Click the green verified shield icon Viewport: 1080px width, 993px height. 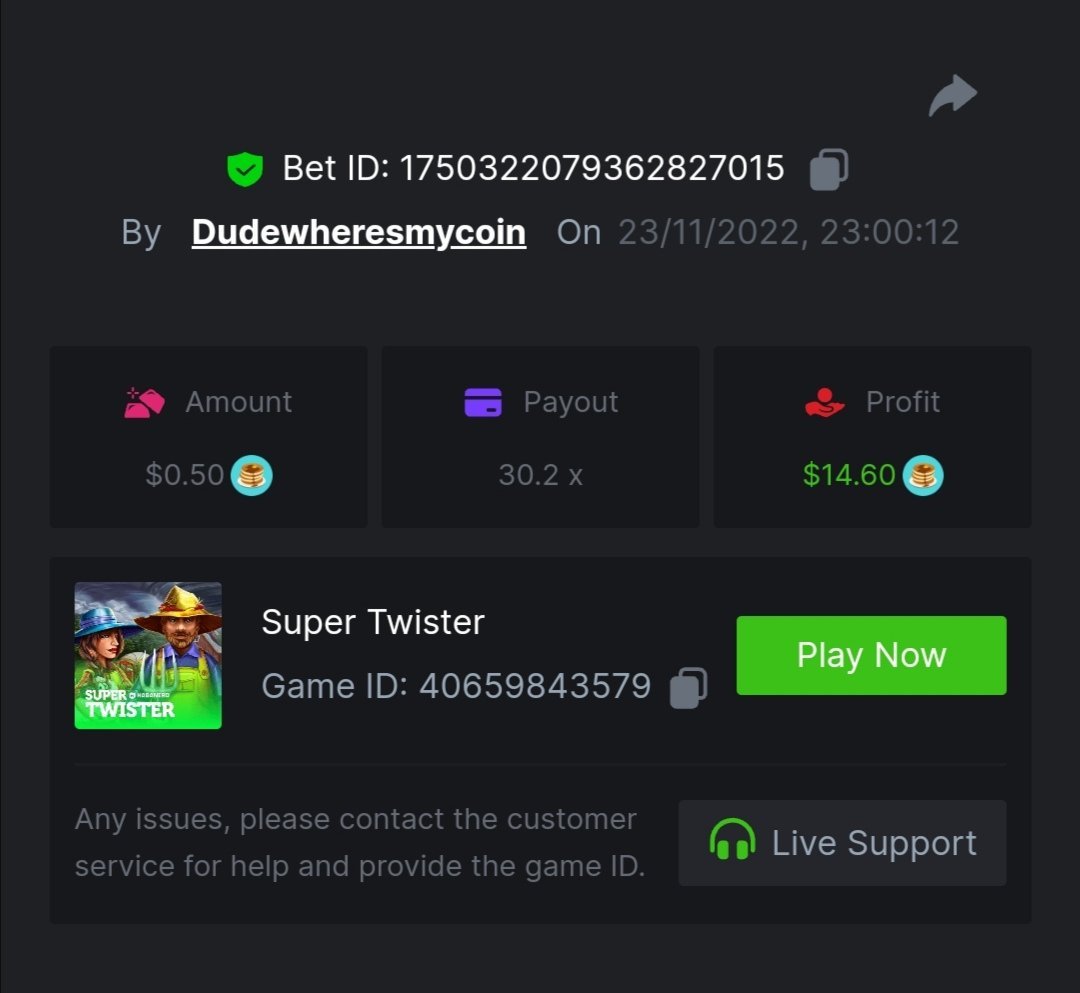(x=245, y=169)
